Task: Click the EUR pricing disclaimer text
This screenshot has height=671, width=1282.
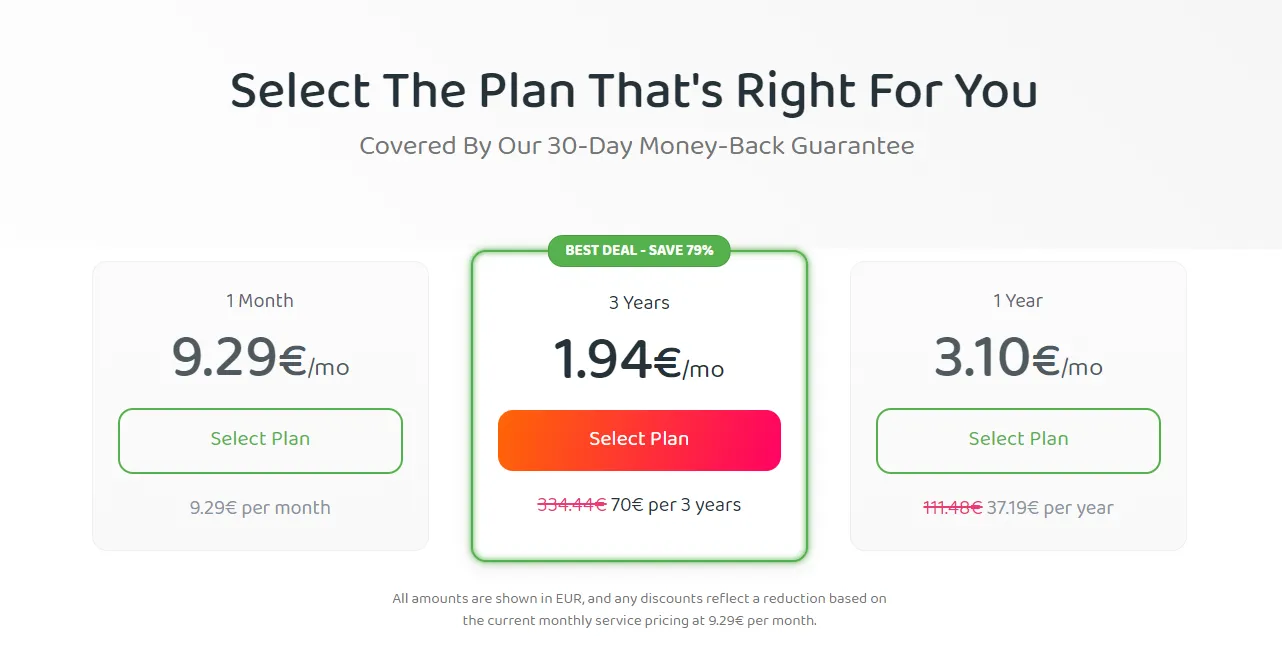Action: 639,608
